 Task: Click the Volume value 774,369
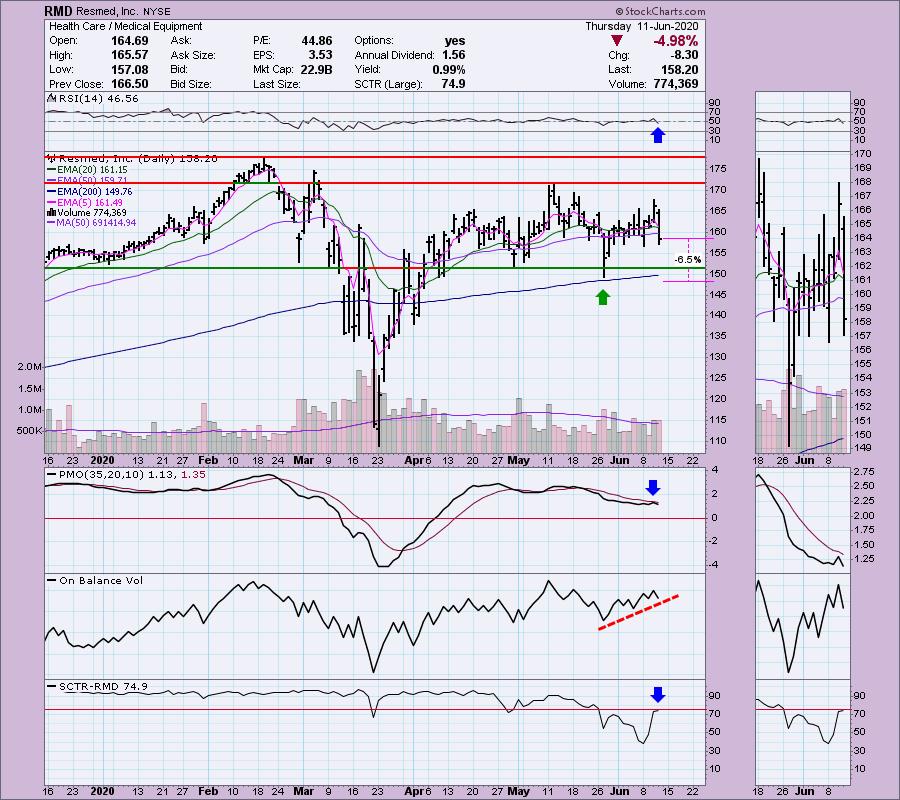tap(676, 84)
